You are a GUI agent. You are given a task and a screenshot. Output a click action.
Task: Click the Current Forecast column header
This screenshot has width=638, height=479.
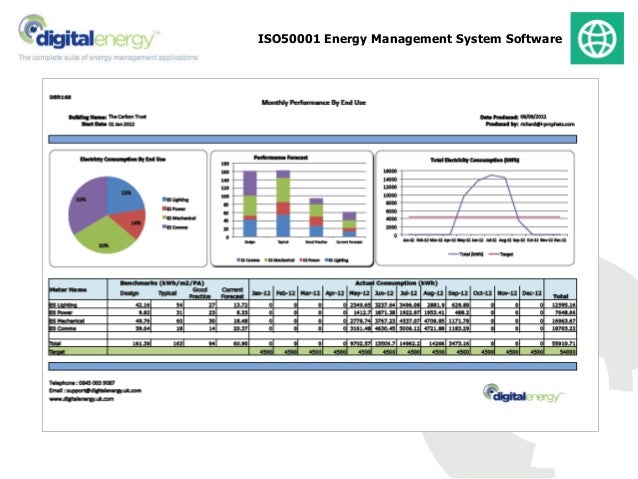pyautogui.click(x=232, y=293)
